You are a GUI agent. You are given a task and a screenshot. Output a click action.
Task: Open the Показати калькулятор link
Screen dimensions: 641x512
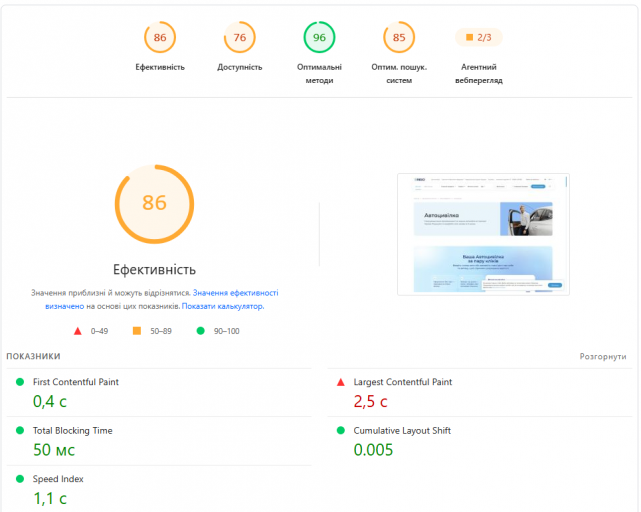[x=223, y=306]
